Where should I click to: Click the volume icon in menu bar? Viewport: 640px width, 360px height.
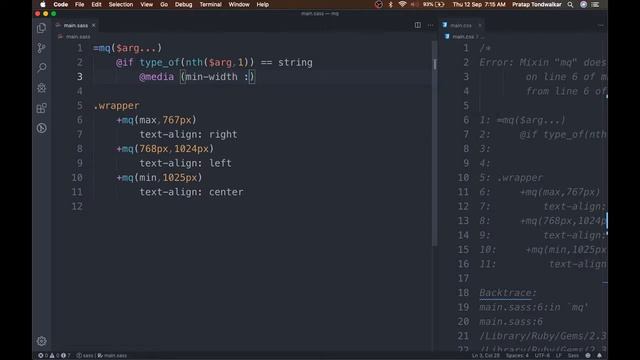[414, 4]
